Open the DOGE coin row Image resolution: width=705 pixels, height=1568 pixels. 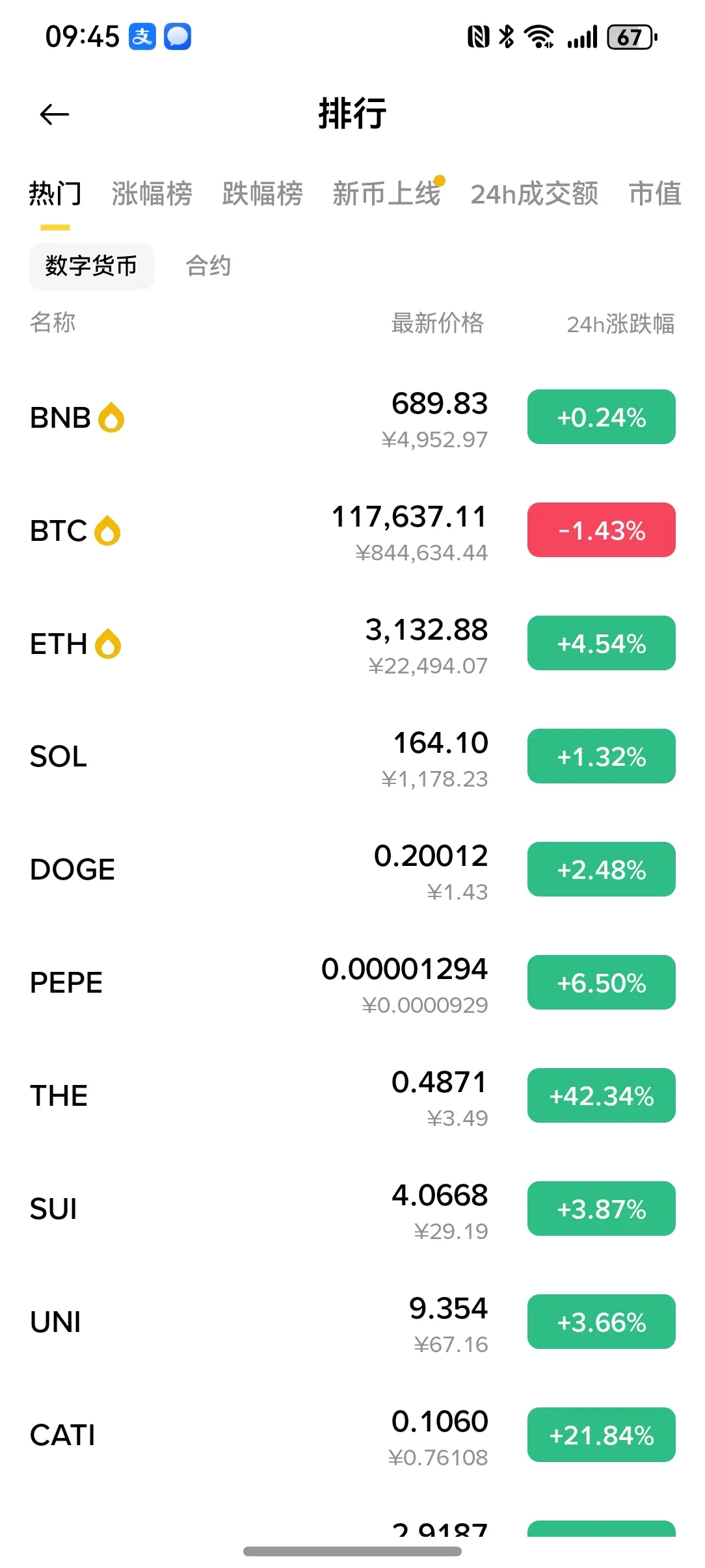352,869
